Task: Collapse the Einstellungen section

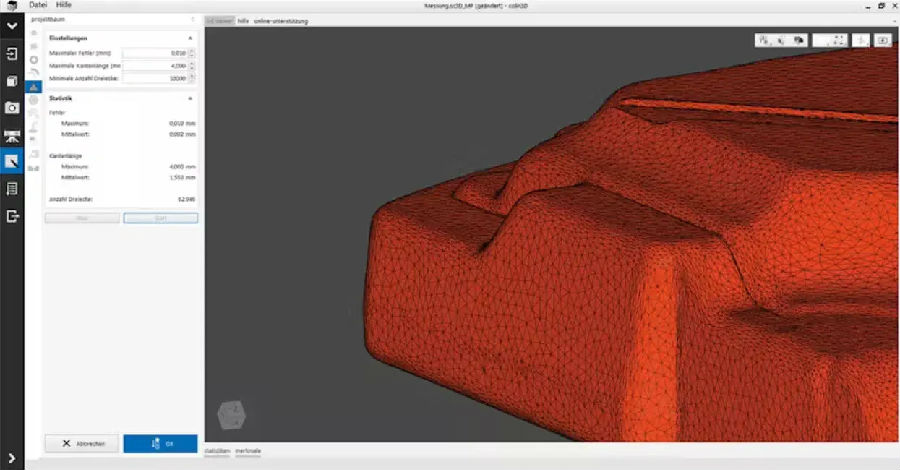Action: tap(190, 38)
